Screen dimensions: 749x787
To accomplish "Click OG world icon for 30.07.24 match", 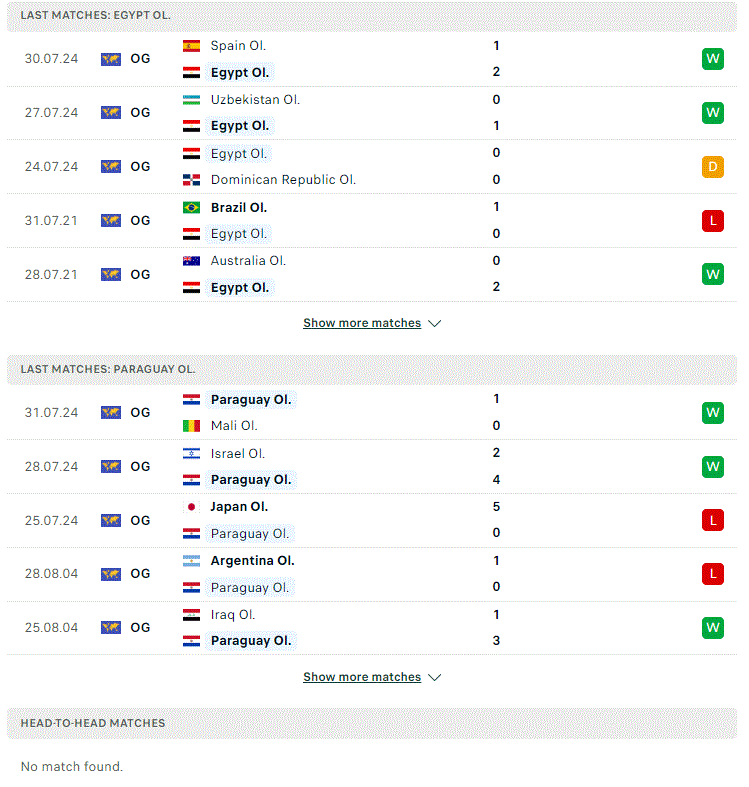I will (111, 59).
